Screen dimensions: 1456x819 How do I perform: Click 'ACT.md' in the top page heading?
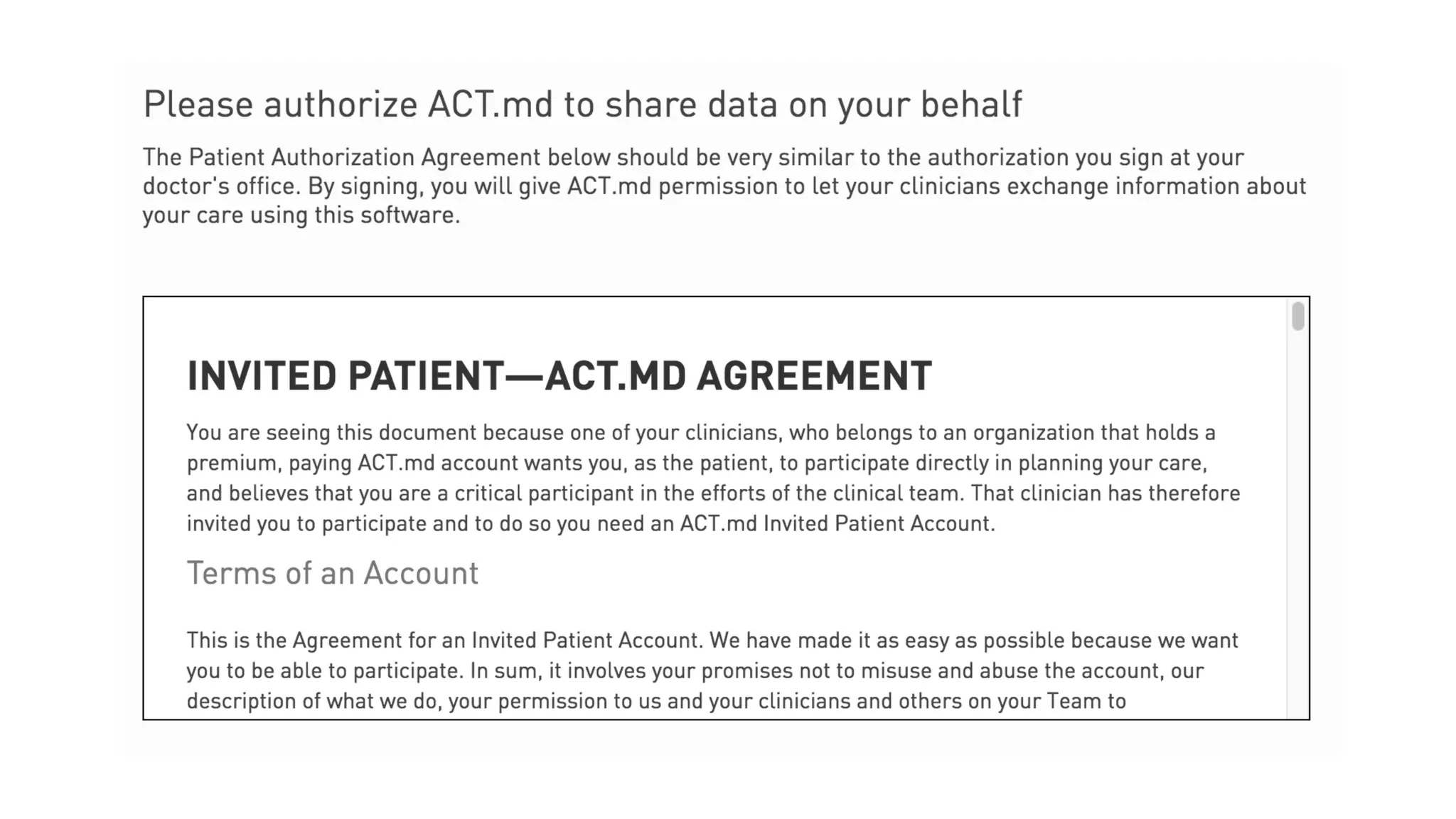[x=490, y=105]
